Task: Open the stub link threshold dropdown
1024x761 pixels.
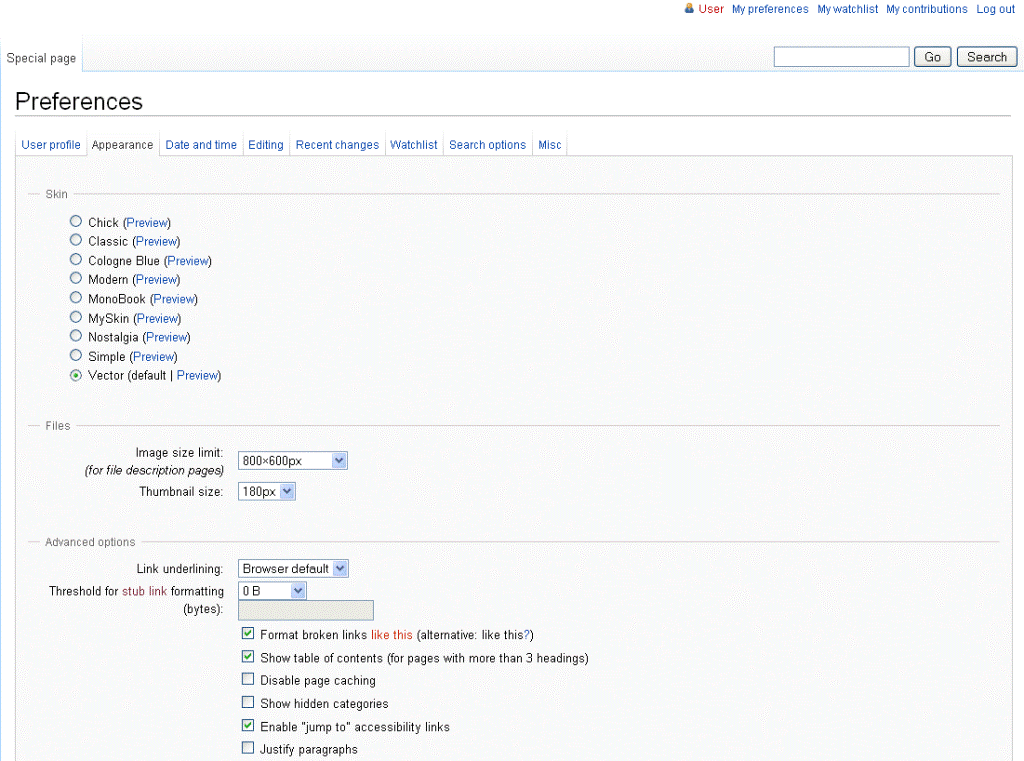Action: point(272,591)
